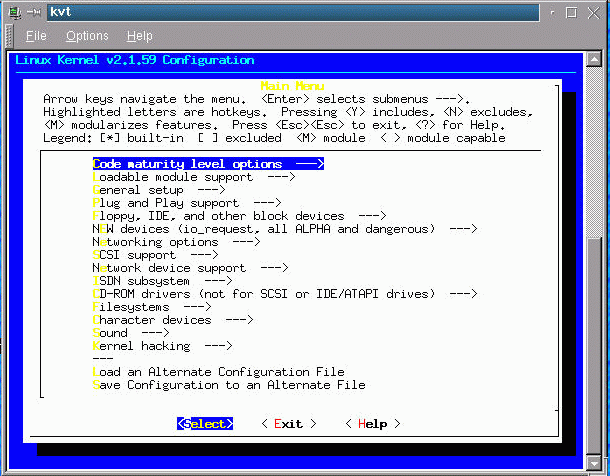The width and height of the screenshot is (610, 476).
Task: Close the kvt window
Action: pos(594,12)
